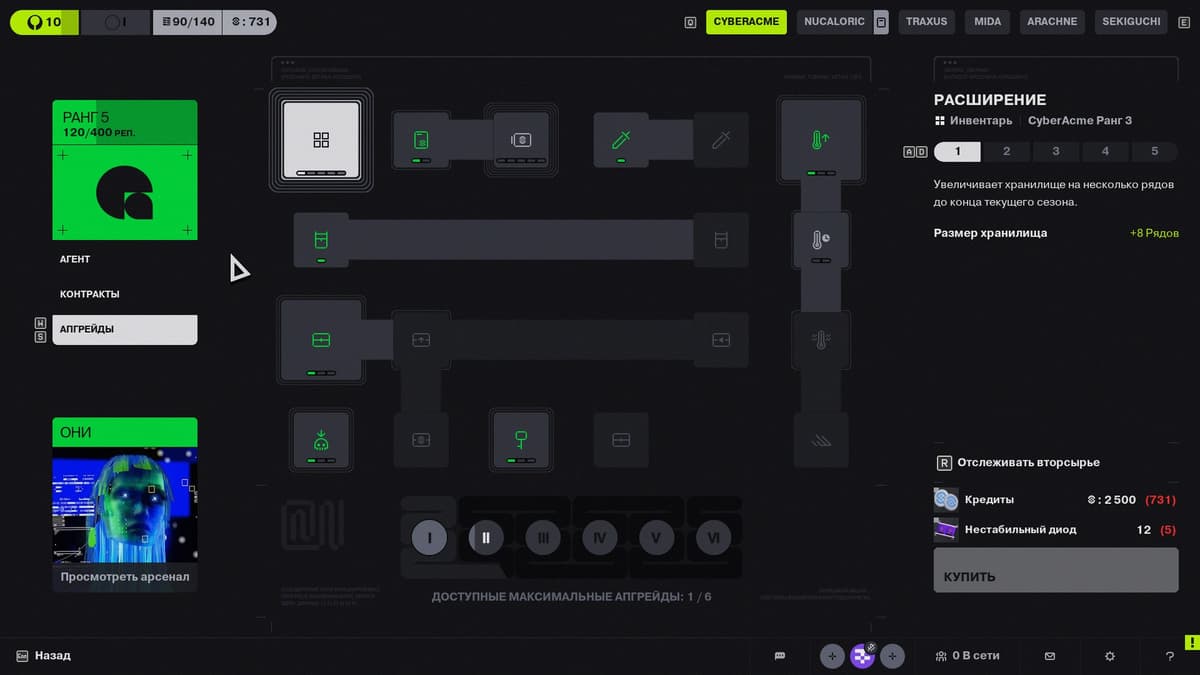Click the thermometer with clock upgrade node

point(820,240)
